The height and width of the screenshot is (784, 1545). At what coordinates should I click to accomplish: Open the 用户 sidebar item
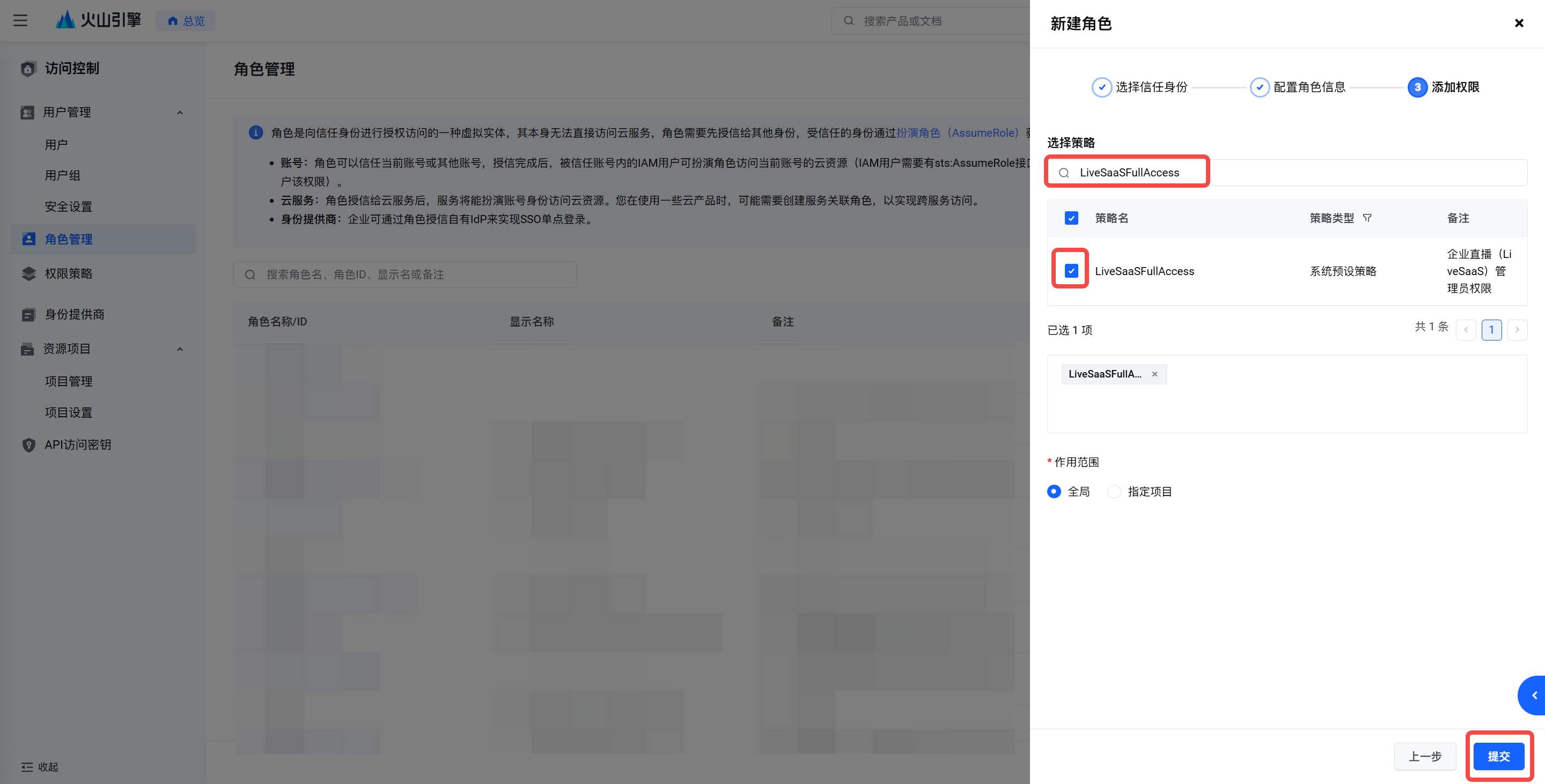coord(56,145)
